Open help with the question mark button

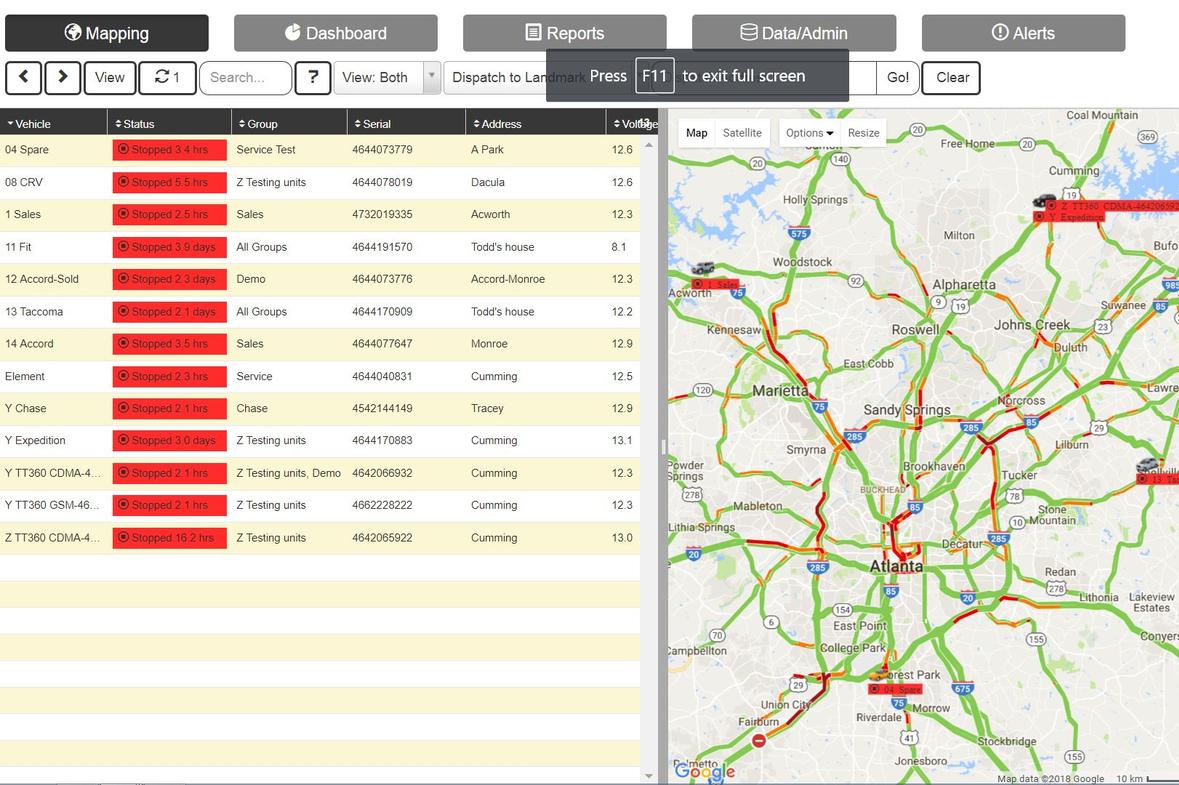(x=313, y=77)
